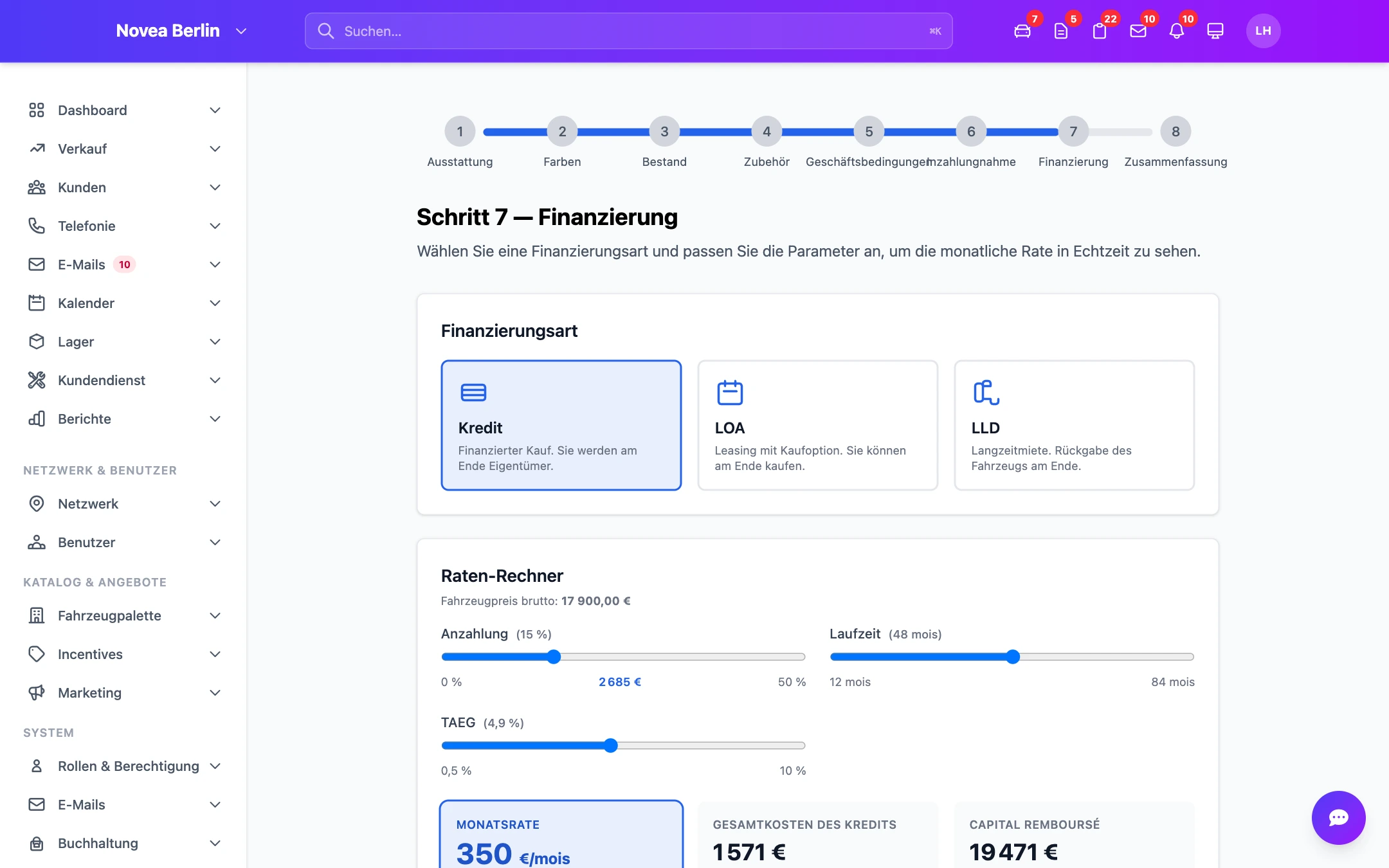The image size is (1389, 868).
Task: Expand the Fahrzeugpalette section chevron
Action: [x=215, y=615]
